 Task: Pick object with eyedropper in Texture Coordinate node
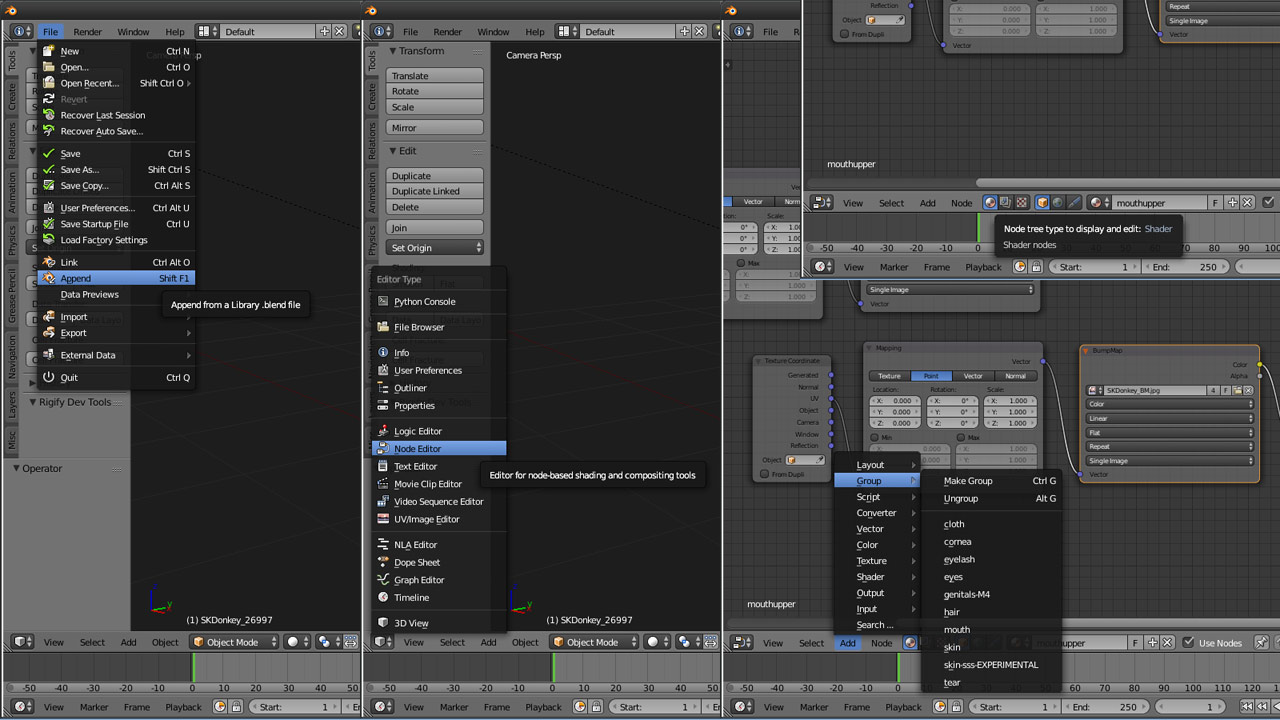[x=820, y=460]
